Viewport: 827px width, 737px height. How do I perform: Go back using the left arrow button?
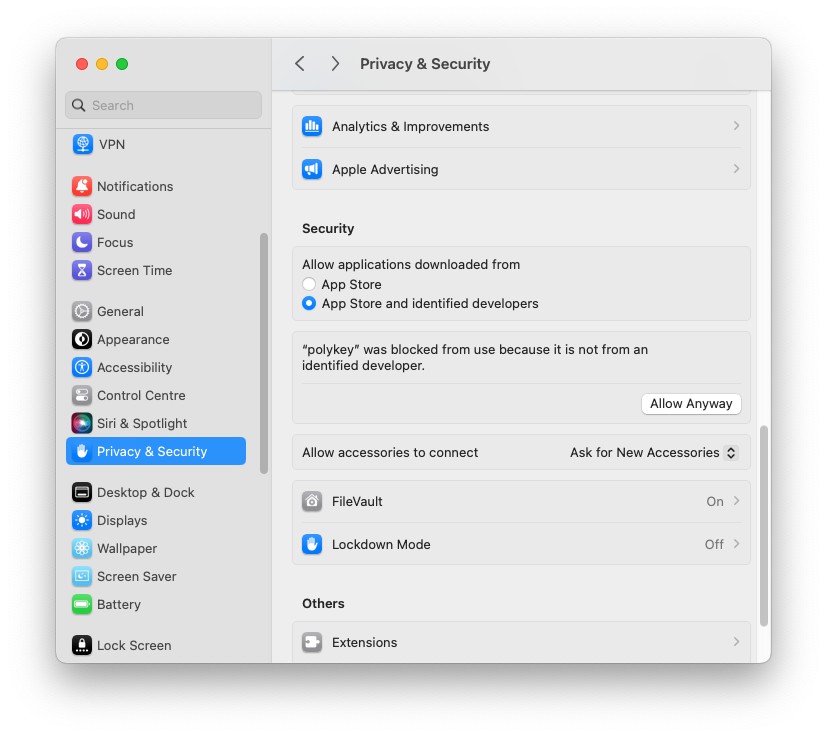tap(300, 64)
